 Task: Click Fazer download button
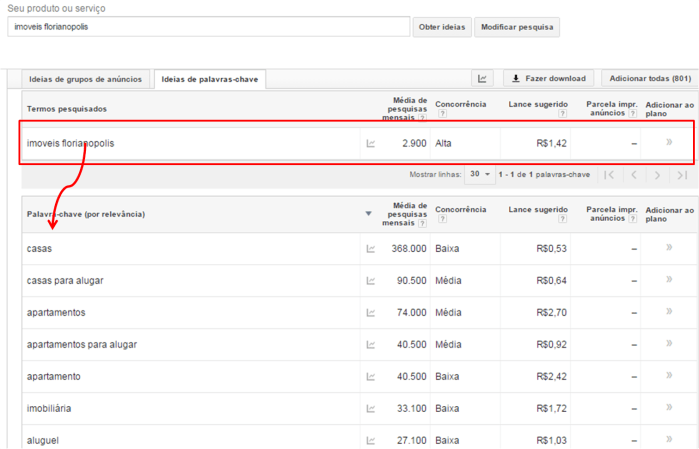(x=549, y=78)
